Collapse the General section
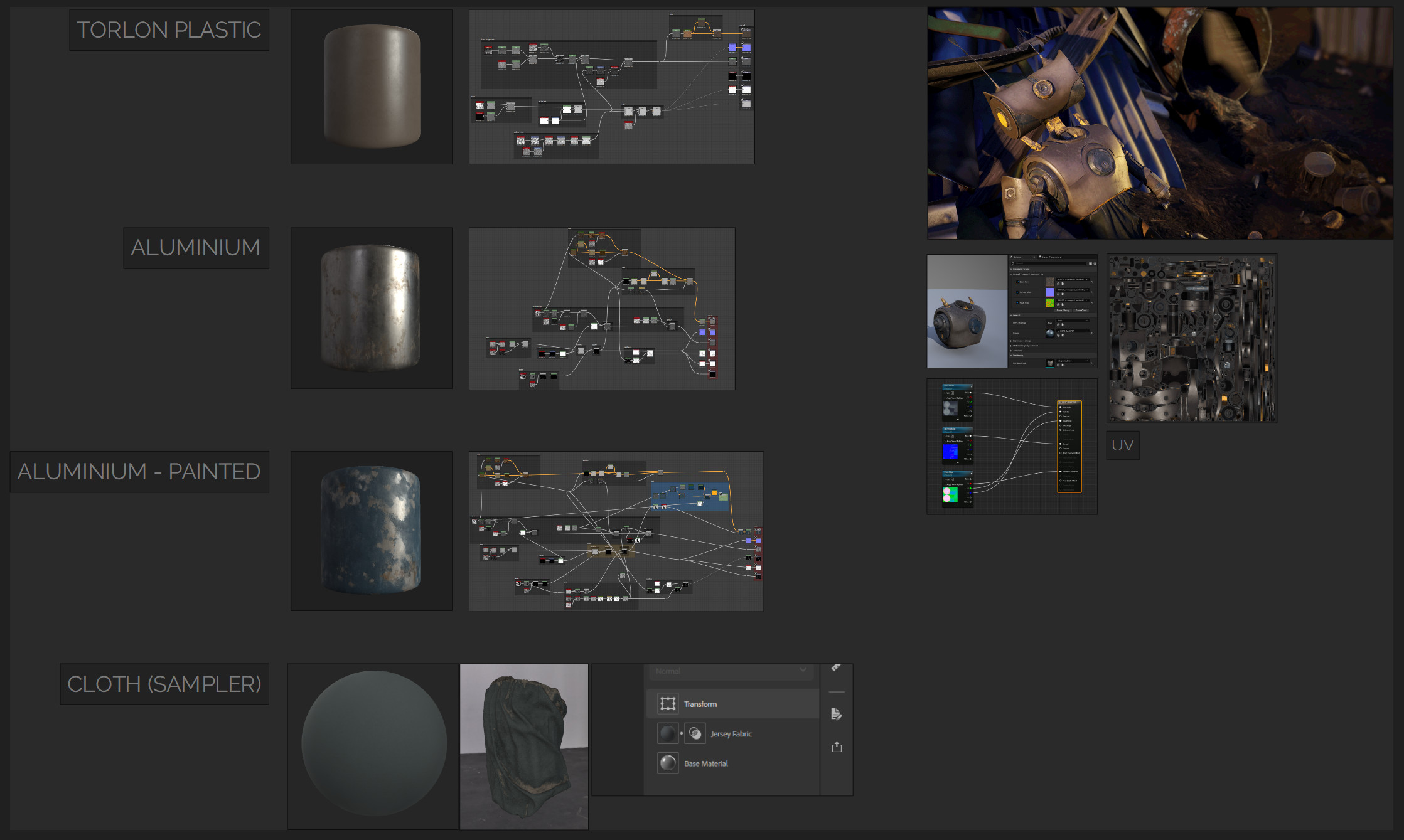Viewport: 1404px width, 840px height. coord(1011,315)
